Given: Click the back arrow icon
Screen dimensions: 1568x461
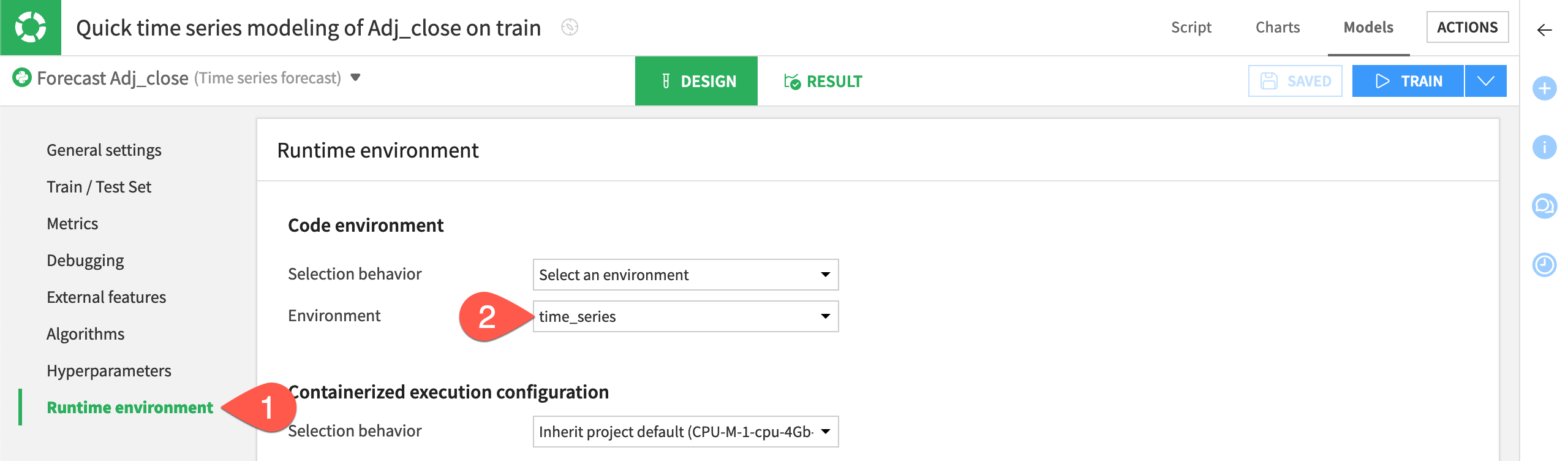Looking at the screenshot, I should point(1544,30).
